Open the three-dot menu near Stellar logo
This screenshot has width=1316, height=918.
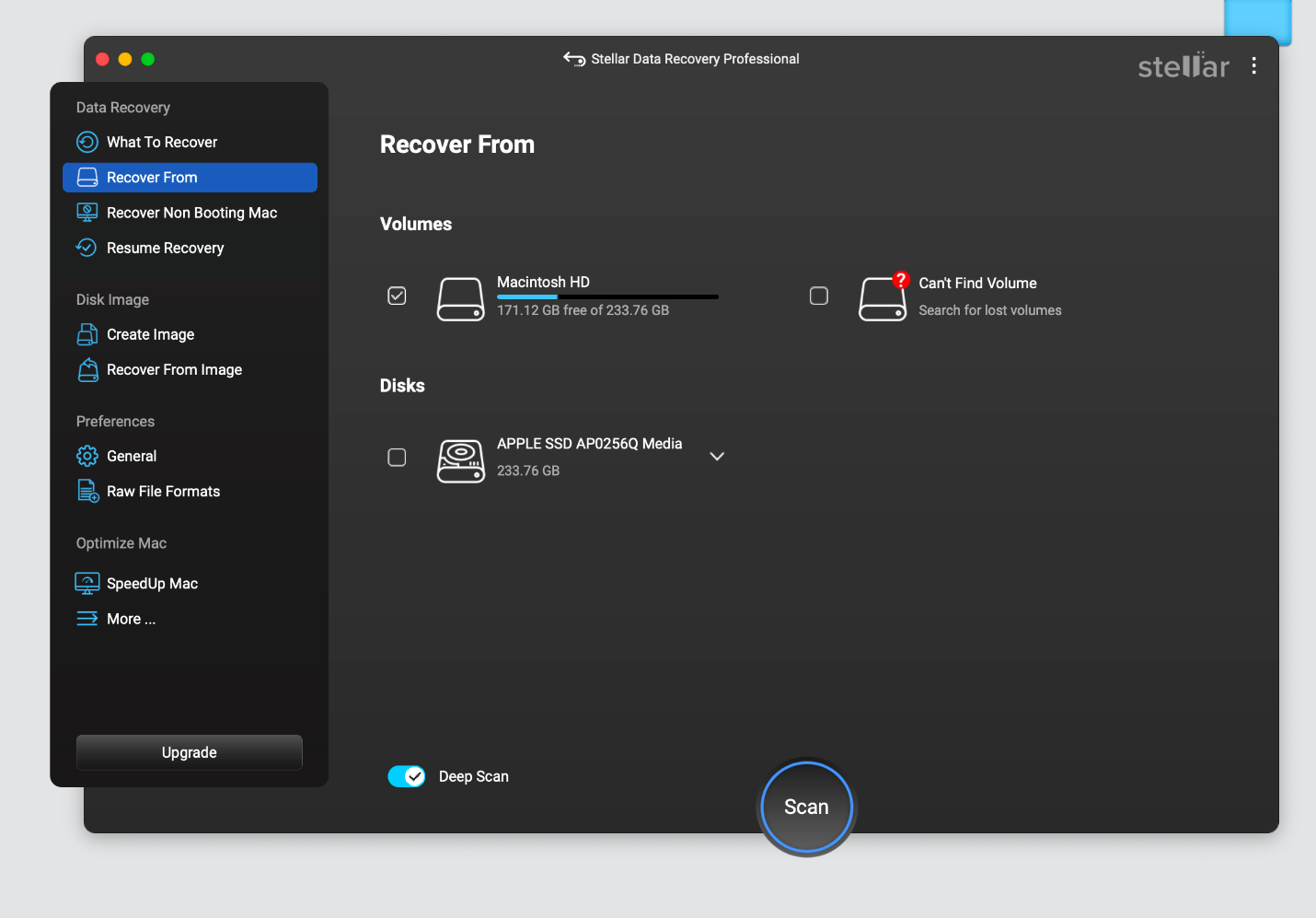(1253, 65)
